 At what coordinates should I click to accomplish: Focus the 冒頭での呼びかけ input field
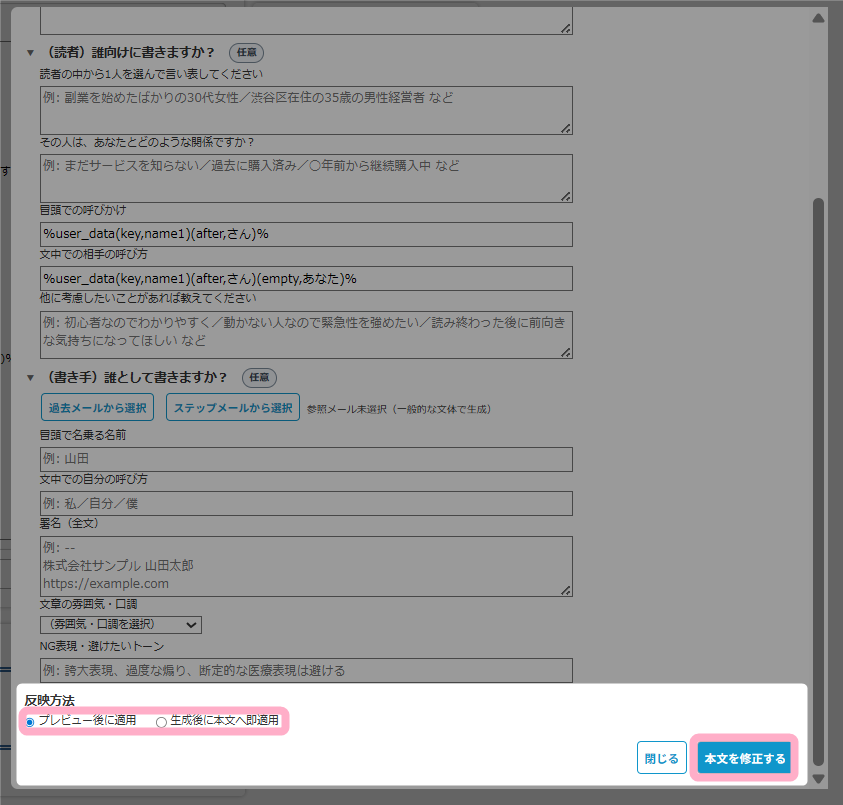(x=306, y=234)
